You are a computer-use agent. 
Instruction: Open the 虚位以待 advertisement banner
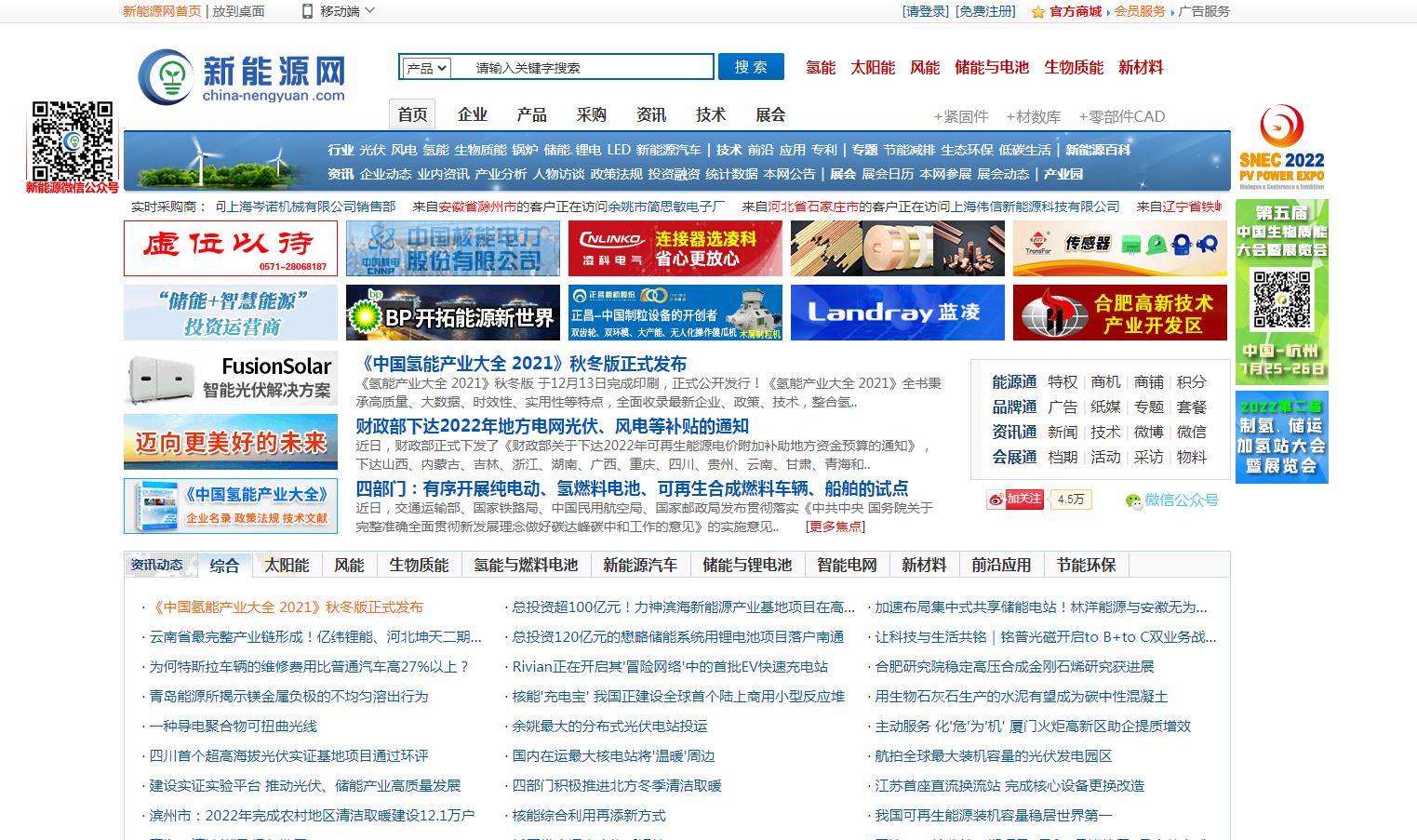[231, 248]
